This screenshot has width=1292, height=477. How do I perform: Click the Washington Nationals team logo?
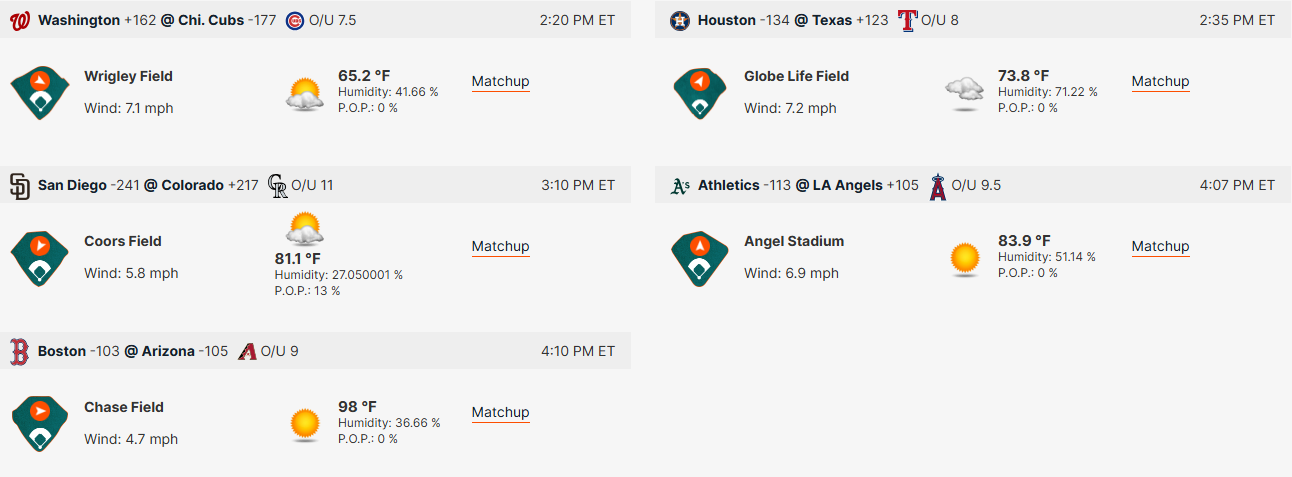pyautogui.click(x=19, y=20)
